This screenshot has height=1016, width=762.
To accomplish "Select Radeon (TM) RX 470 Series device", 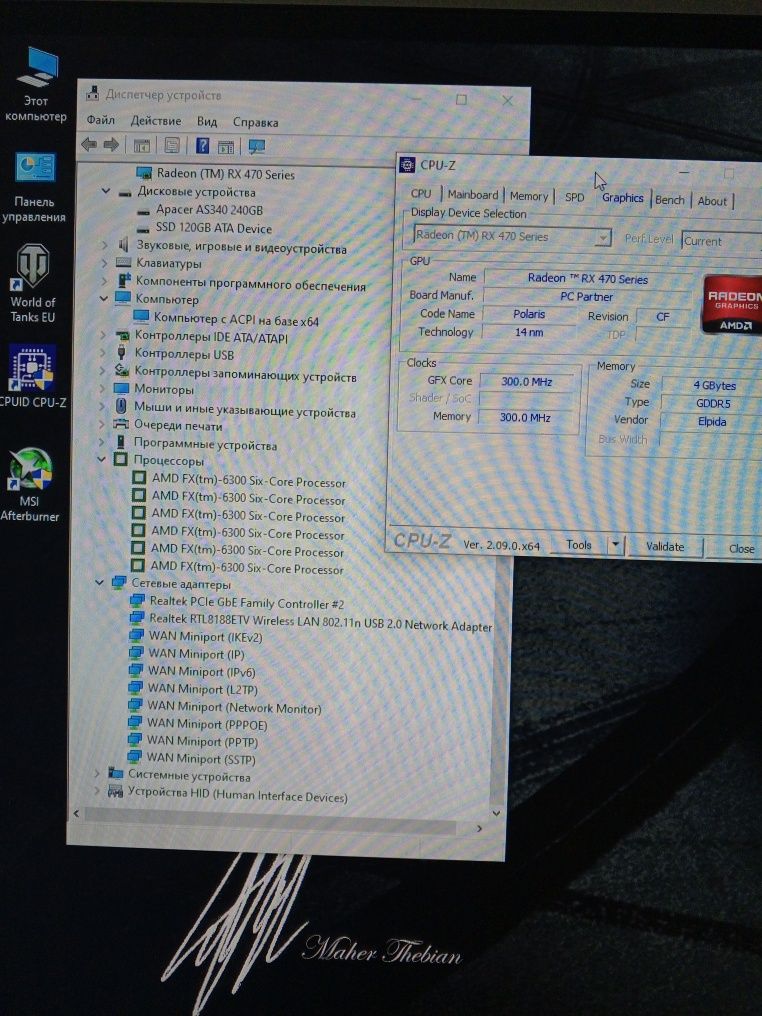I will pos(216,174).
